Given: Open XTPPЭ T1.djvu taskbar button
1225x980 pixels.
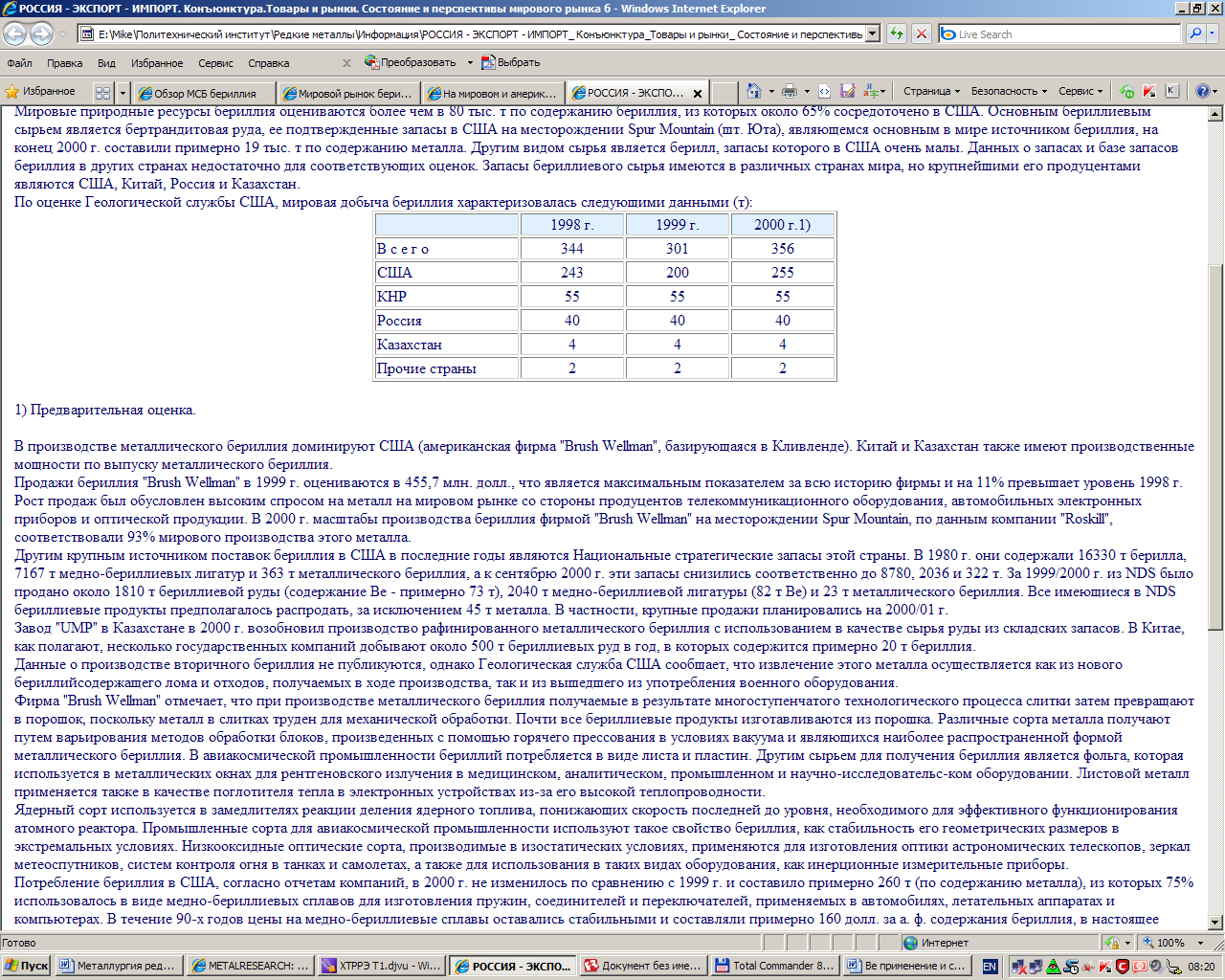Looking at the screenshot, I should [x=381, y=966].
